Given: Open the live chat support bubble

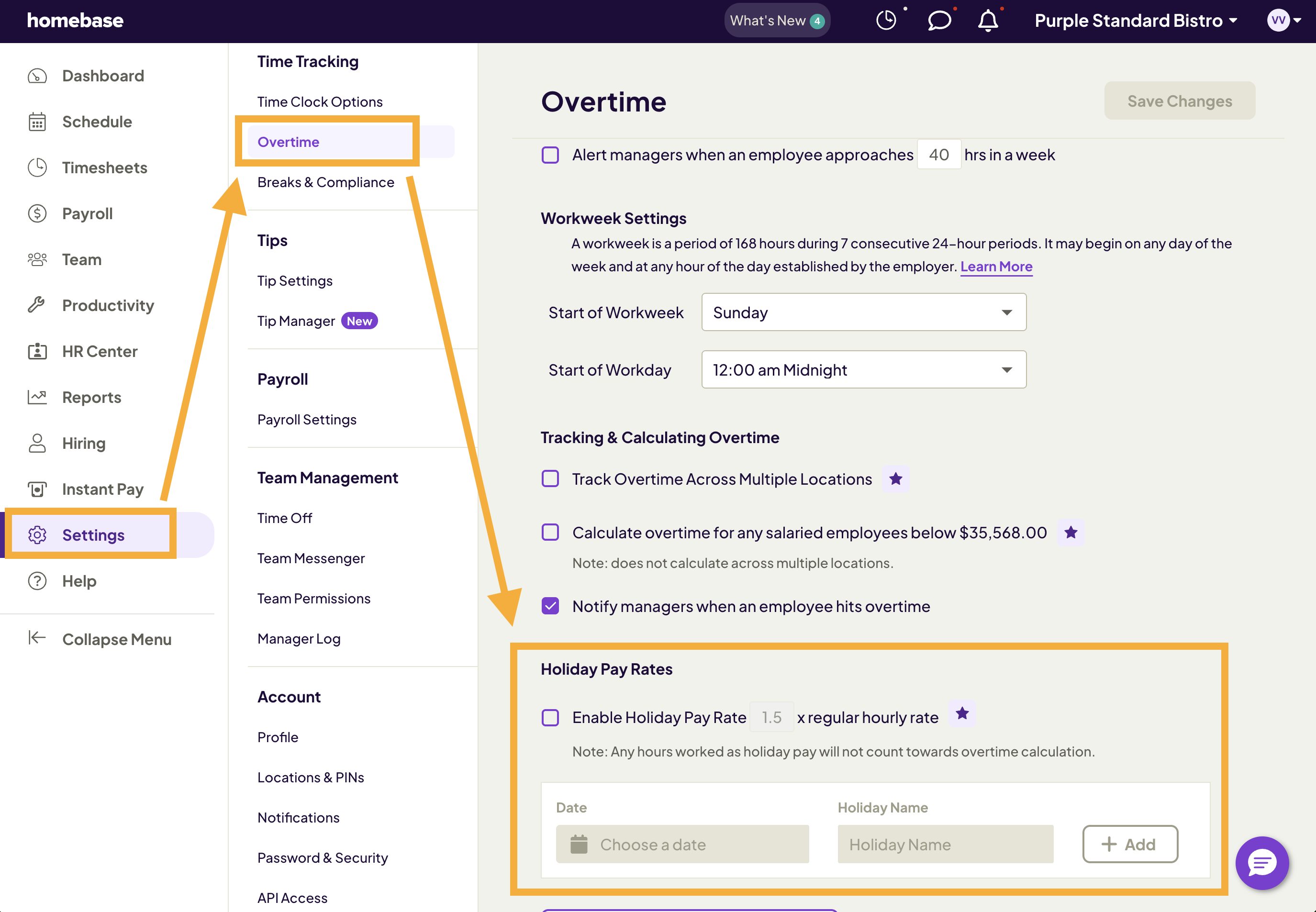Looking at the screenshot, I should pyautogui.click(x=1262, y=862).
